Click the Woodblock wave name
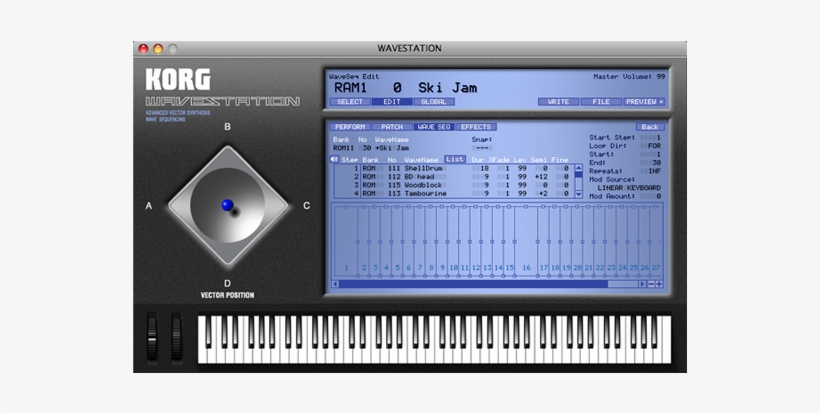The image size is (820, 413). click(x=423, y=185)
